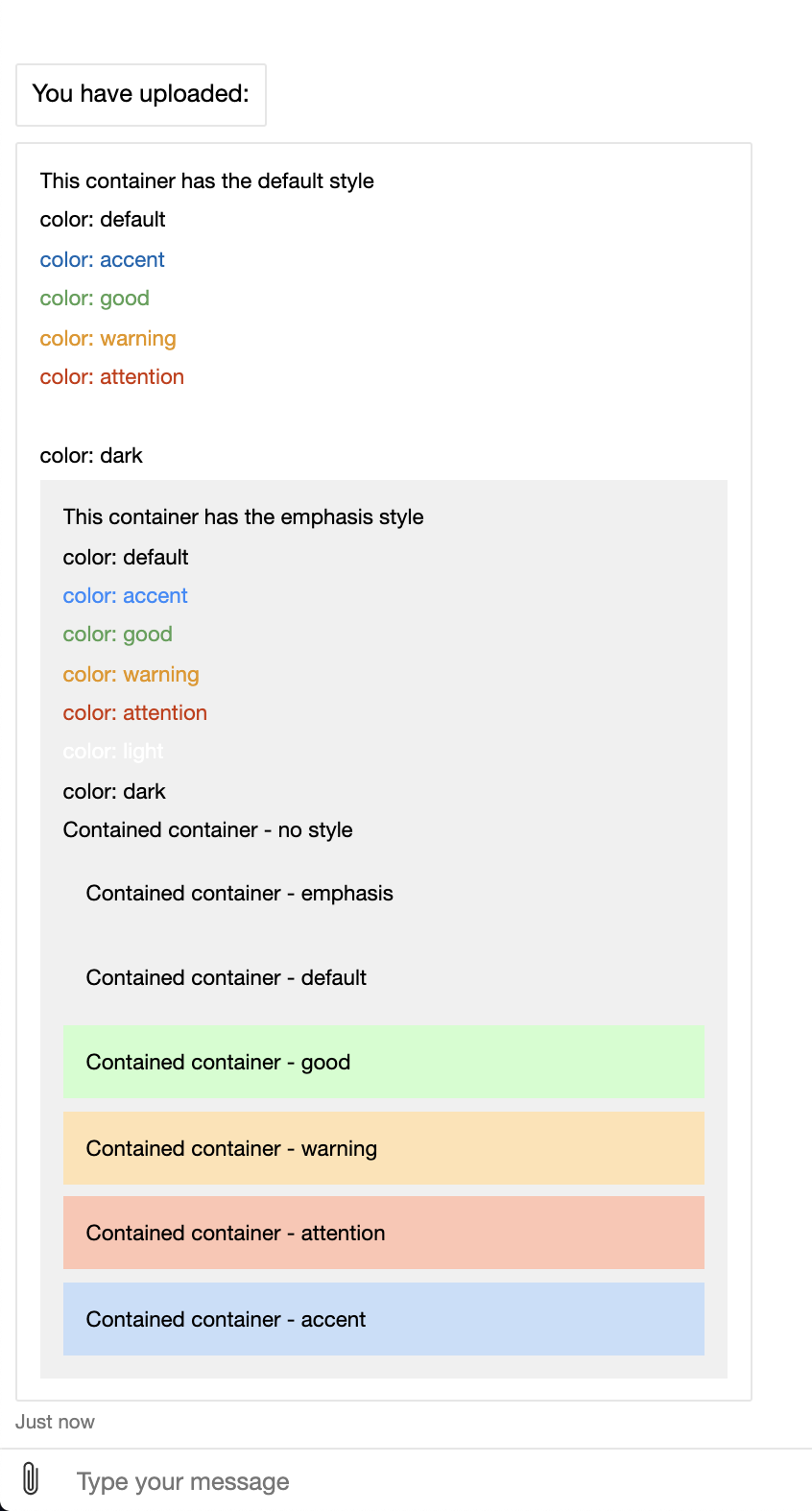
Task: Click the 'Contained container - accent' blue box
Action: click(383, 1319)
